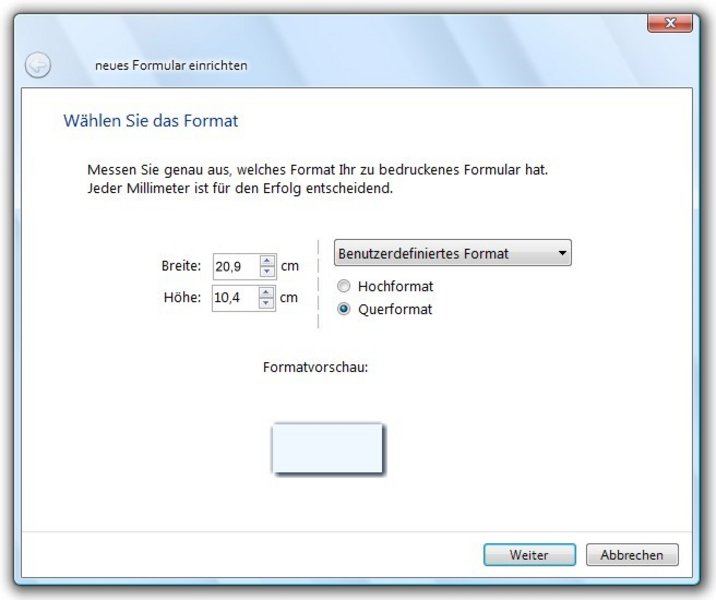716x600 pixels.
Task: Increase Breite value with up arrow
Action: pyautogui.click(x=267, y=260)
